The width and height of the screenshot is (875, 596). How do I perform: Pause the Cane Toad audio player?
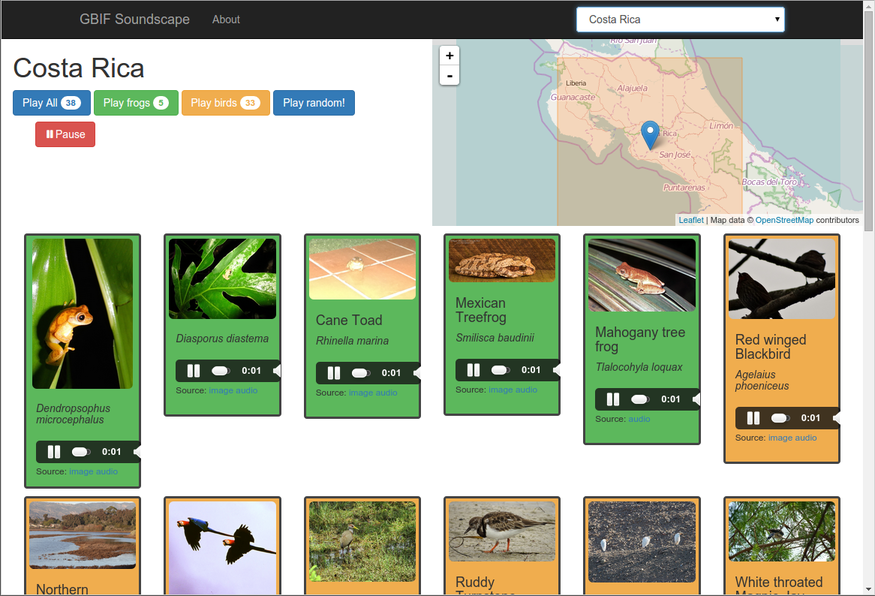[334, 373]
